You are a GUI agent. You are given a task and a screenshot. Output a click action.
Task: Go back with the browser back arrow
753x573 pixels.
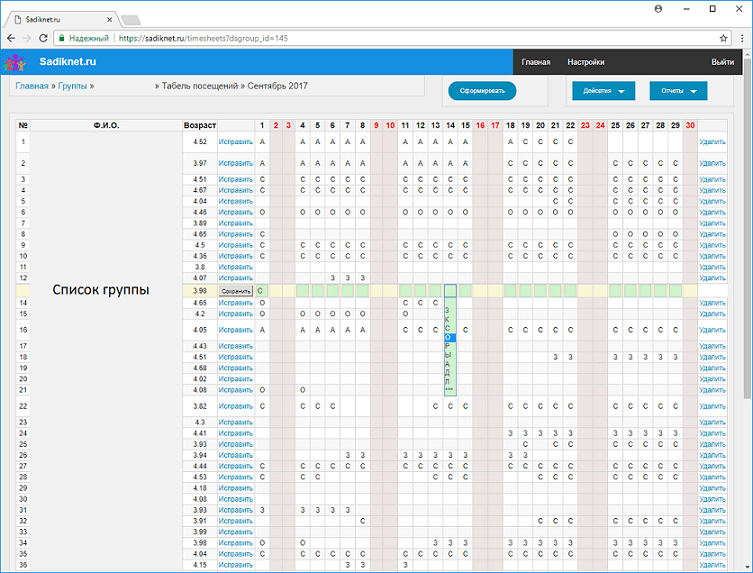point(11,38)
